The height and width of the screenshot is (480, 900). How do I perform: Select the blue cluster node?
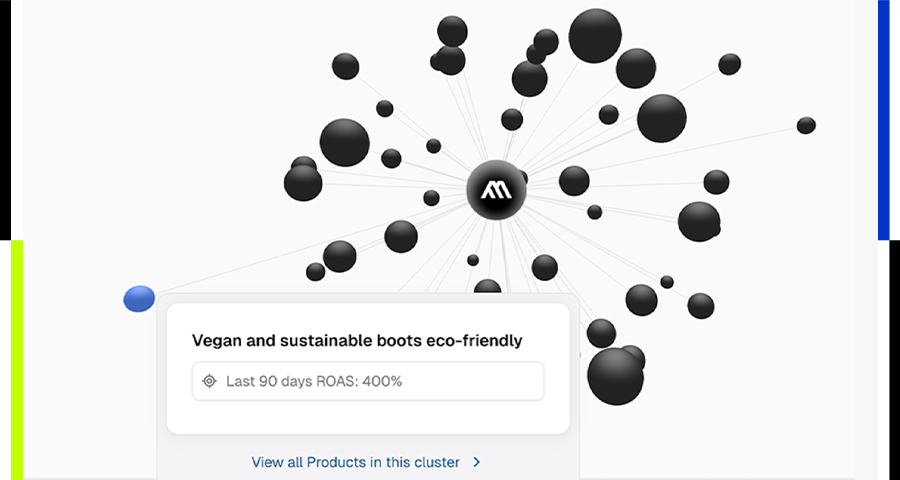coord(139,298)
